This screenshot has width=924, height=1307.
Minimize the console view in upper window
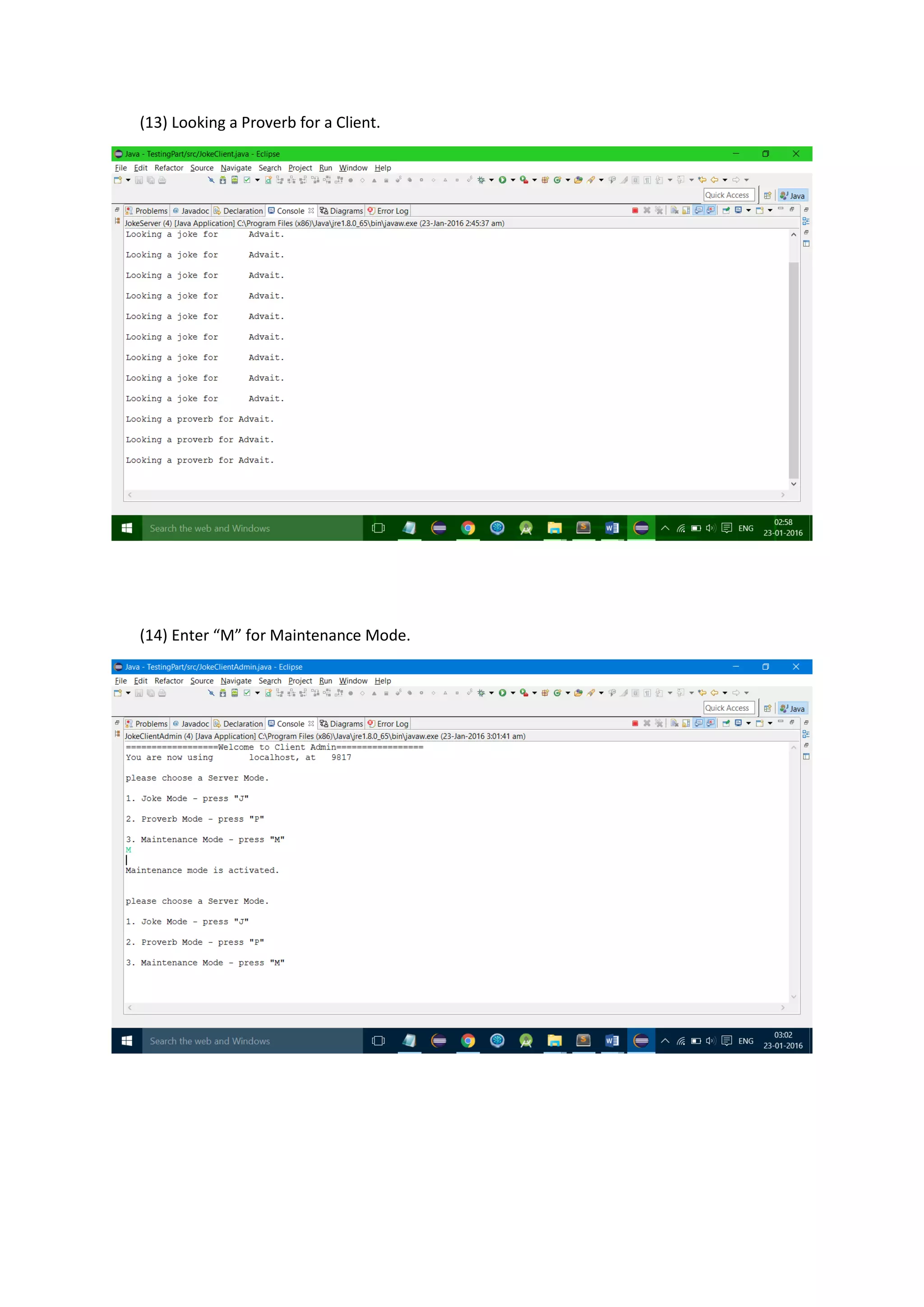pyautogui.click(x=781, y=209)
